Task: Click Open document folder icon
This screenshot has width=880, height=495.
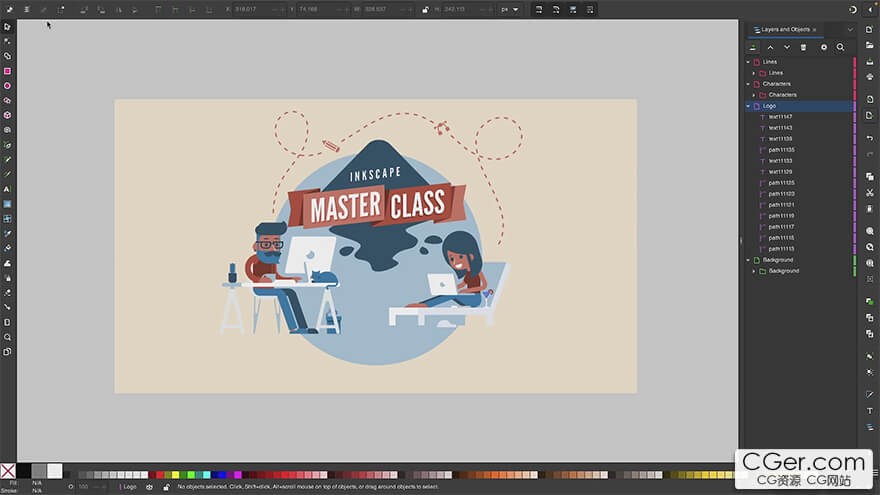Action: point(869,45)
